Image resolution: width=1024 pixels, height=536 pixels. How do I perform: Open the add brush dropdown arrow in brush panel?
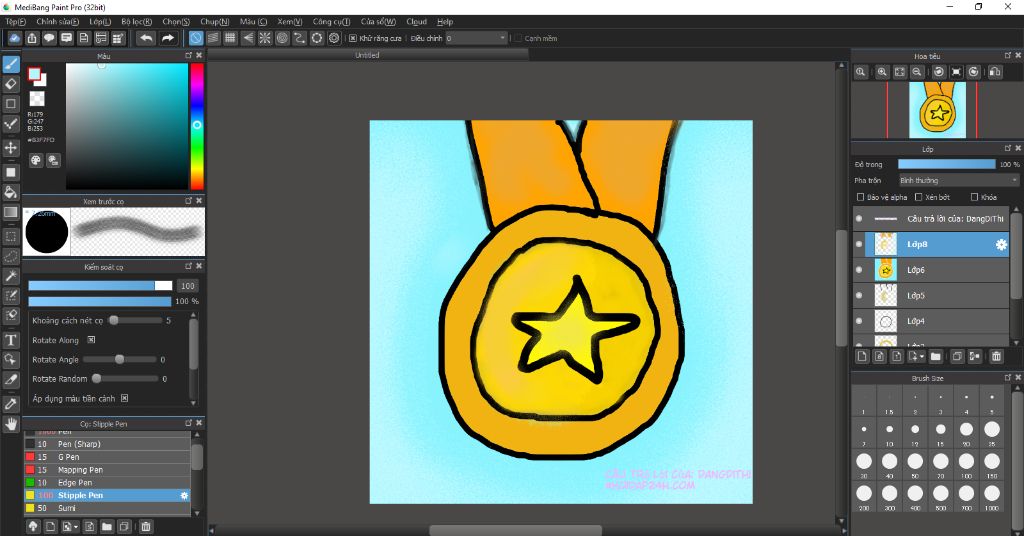tap(76, 527)
